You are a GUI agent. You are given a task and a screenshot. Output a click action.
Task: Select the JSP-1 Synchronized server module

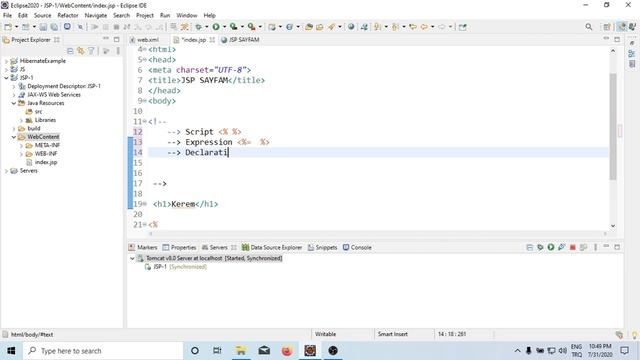[x=180, y=267]
